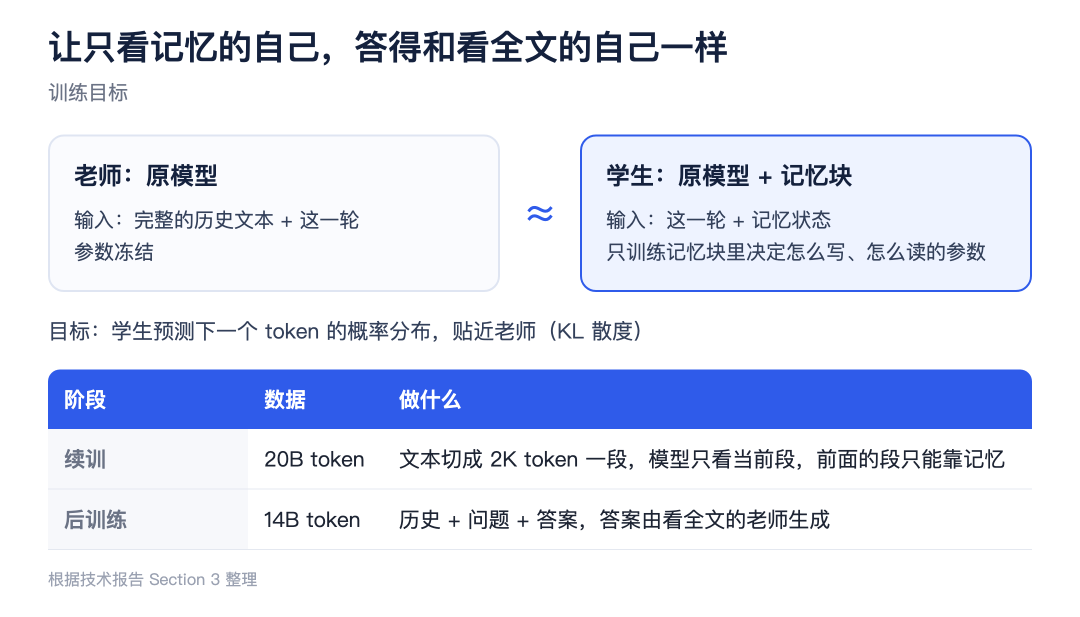1080x617 pixels.
Task: Click the 输入：完整的历史文本 line
Action: pyautogui.click(x=217, y=220)
